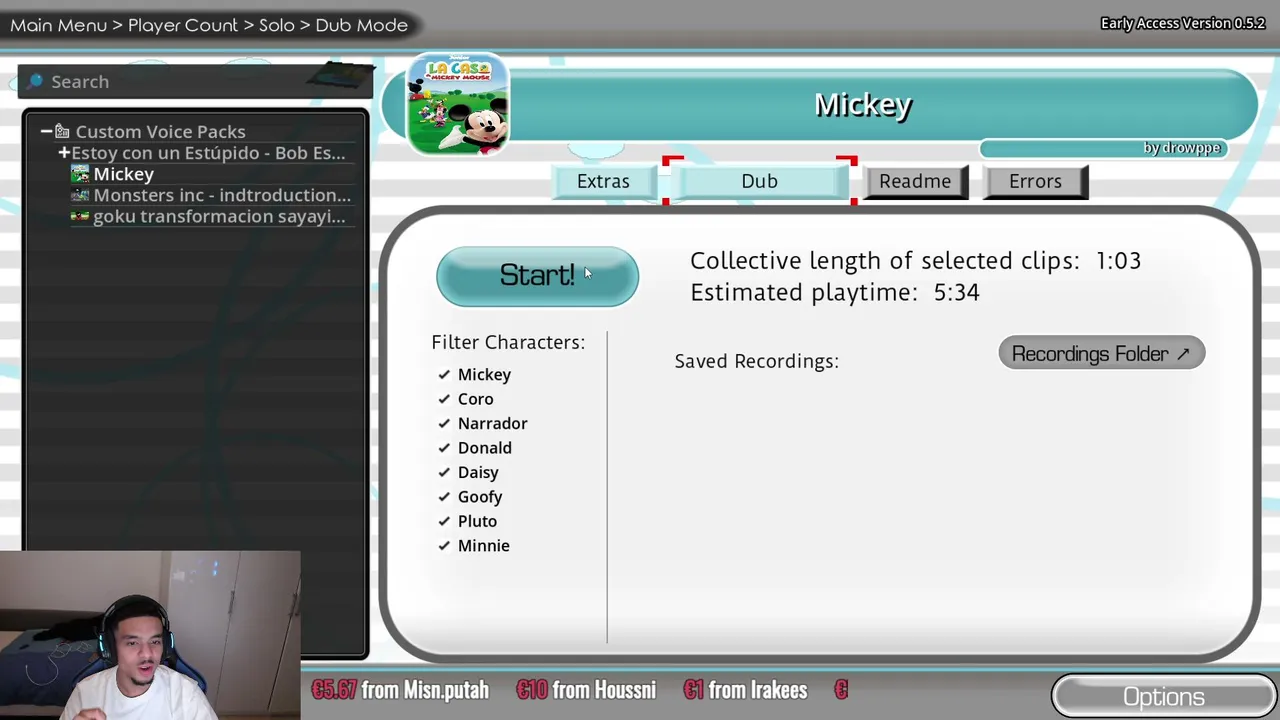This screenshot has width=1280, height=720.
Task: Expand the Estoy con un Estúpido folder
Action: (x=64, y=153)
